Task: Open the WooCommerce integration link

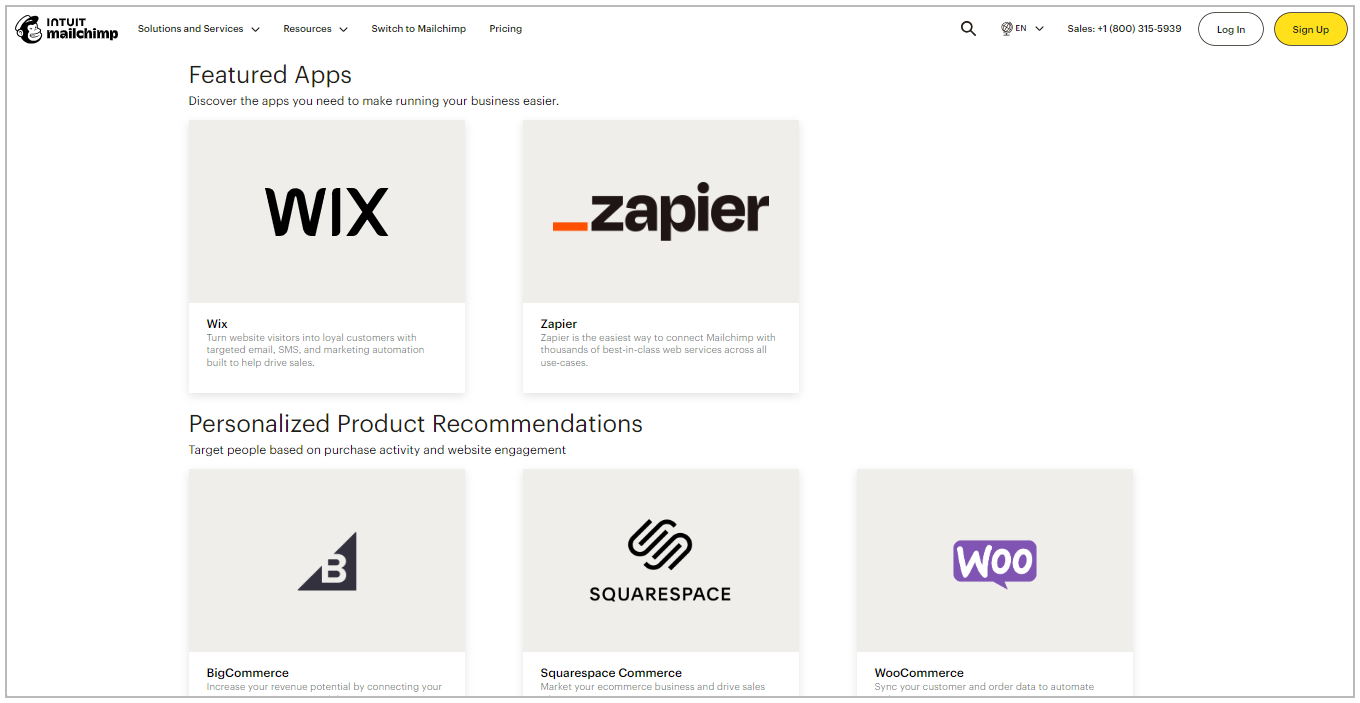Action: pyautogui.click(x=918, y=673)
